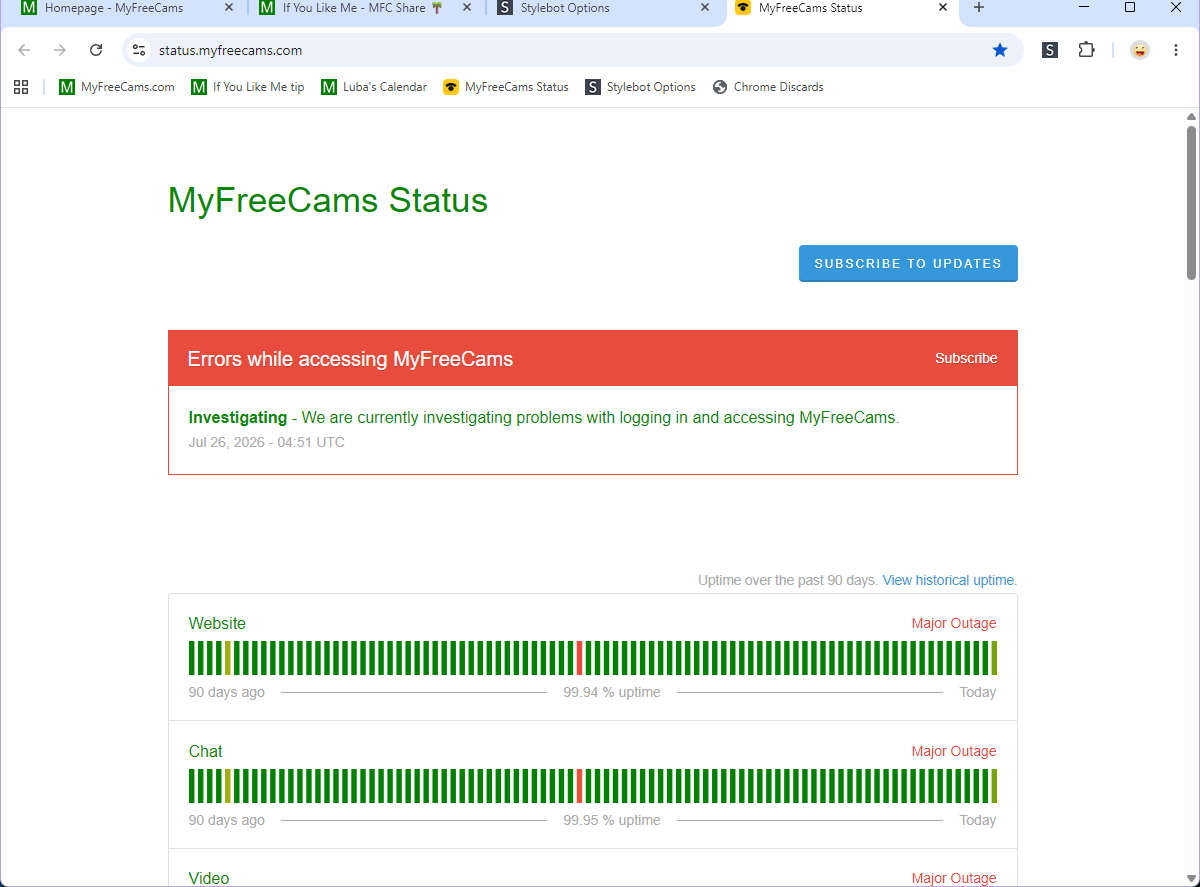The image size is (1200, 887).
Task: Open Luba's Calendar bookmark
Action: (374, 87)
